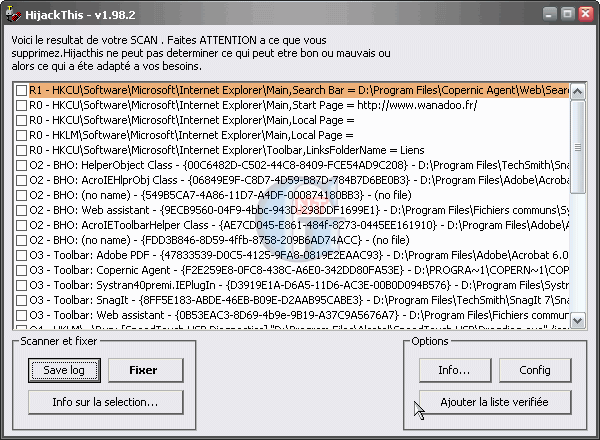The width and height of the screenshot is (600, 440).
Task: Tick the R0 Toolbar LinksFolderName checkbox
Action: tap(21, 150)
